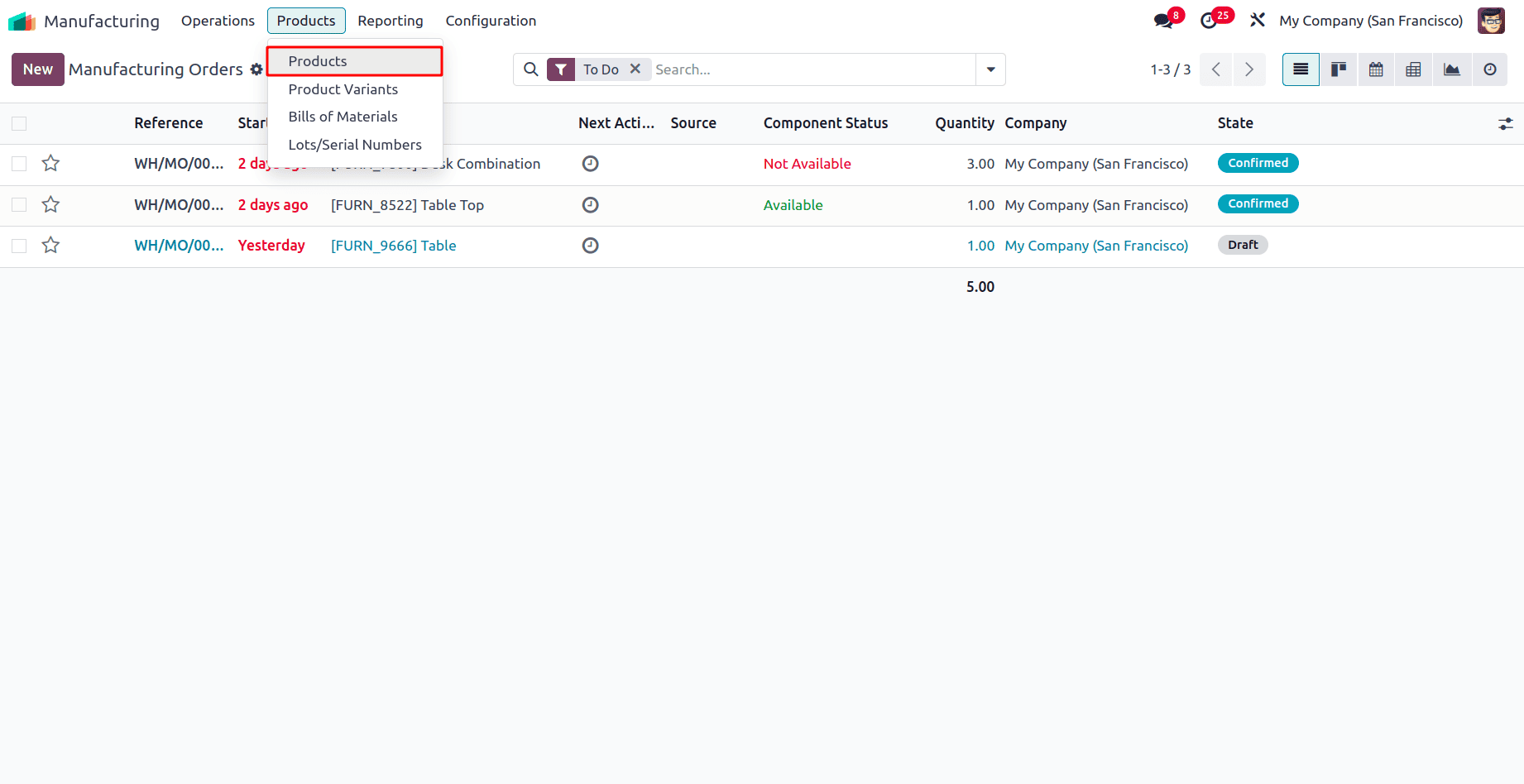
Task: Select Bills of Materials from Products menu
Action: [x=343, y=116]
